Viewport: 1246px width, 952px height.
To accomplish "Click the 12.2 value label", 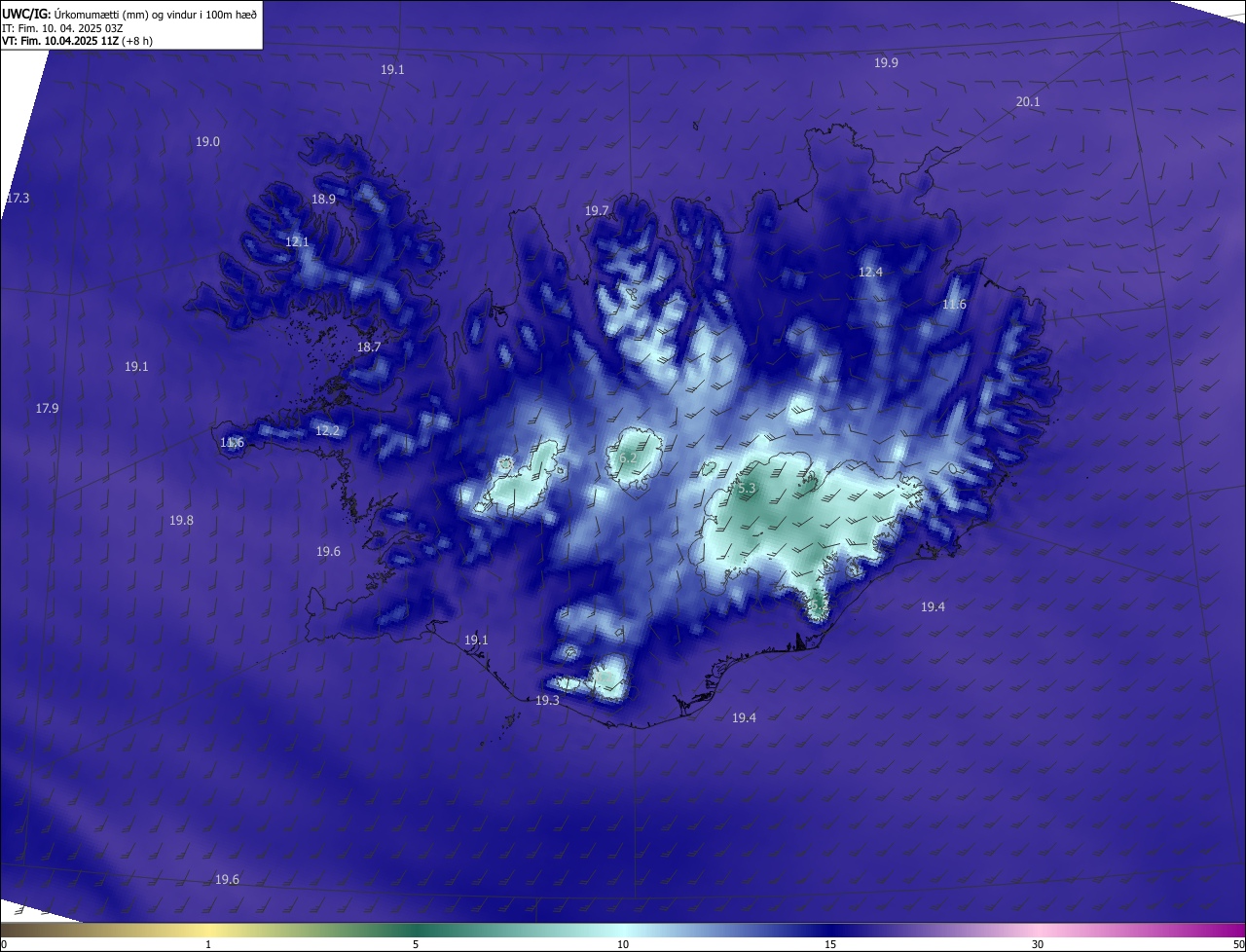I will click(x=327, y=430).
